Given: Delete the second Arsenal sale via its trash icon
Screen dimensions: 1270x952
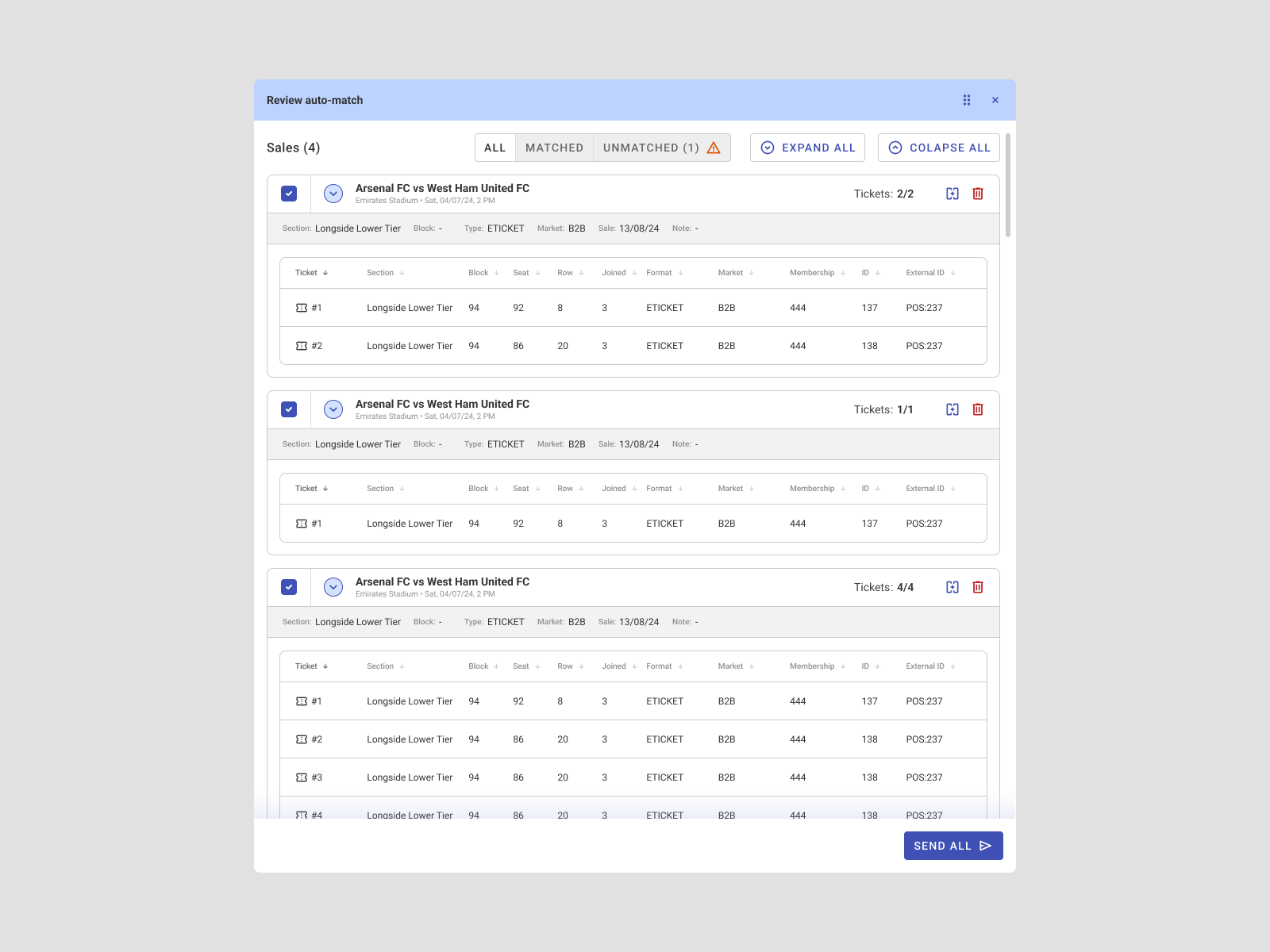Looking at the screenshot, I should (977, 409).
